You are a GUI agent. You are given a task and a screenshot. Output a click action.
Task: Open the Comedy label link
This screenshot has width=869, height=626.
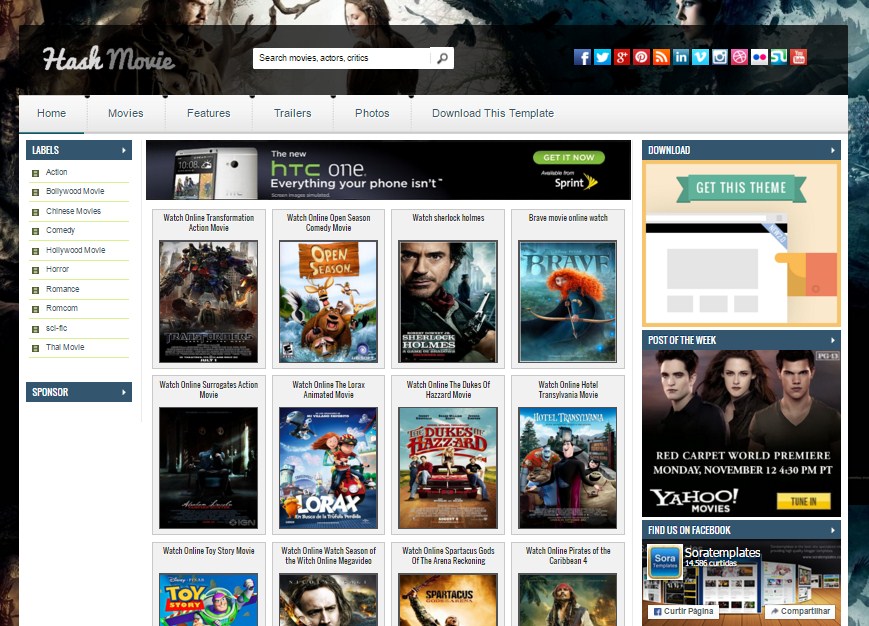tap(60, 230)
